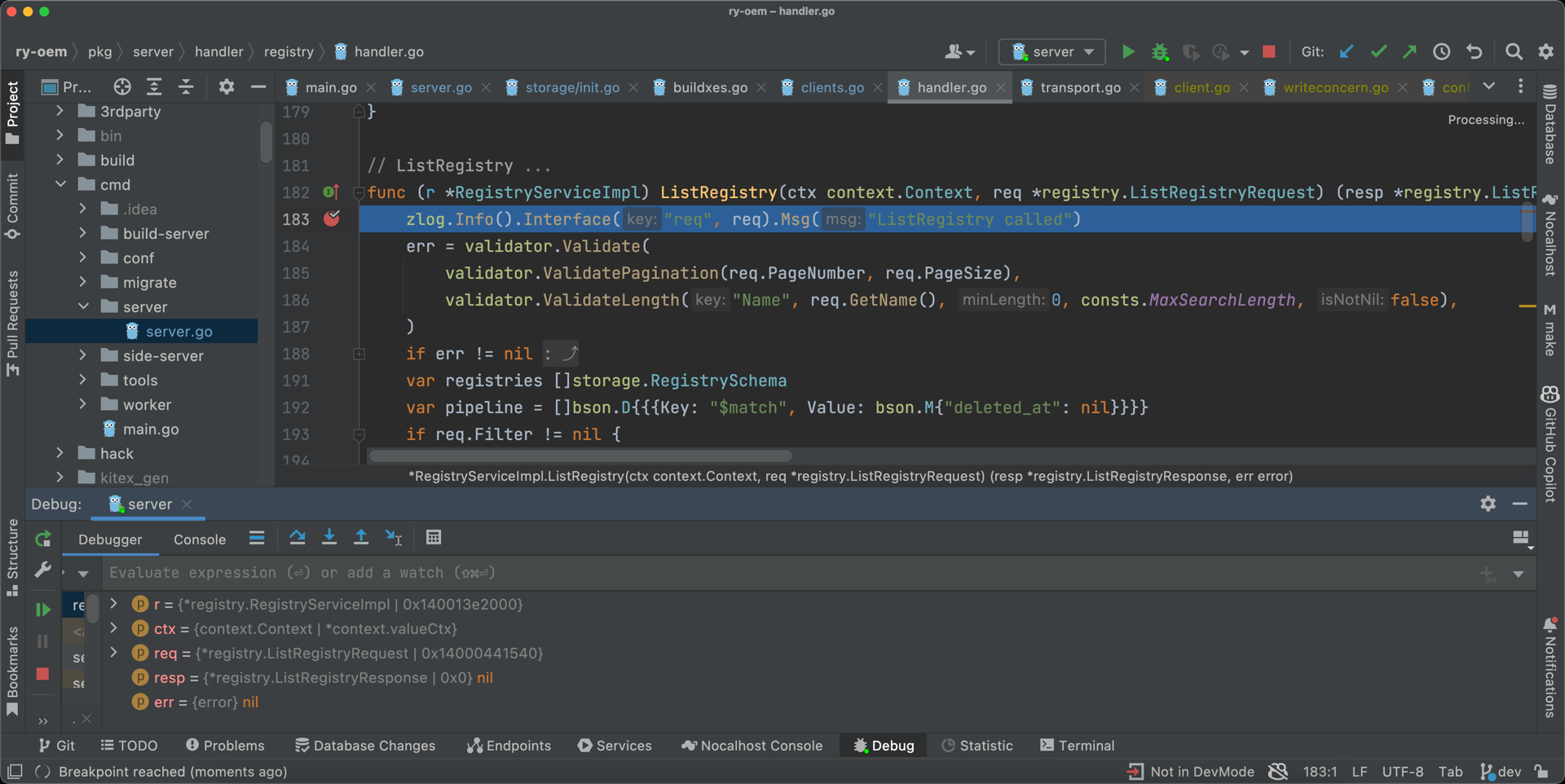This screenshot has width=1565, height=784.
Task: Expand the side-server folder
Action: tap(83, 356)
